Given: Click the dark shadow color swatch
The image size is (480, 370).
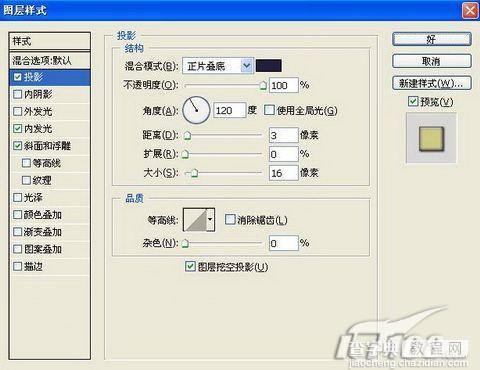Looking at the screenshot, I should 269,66.
